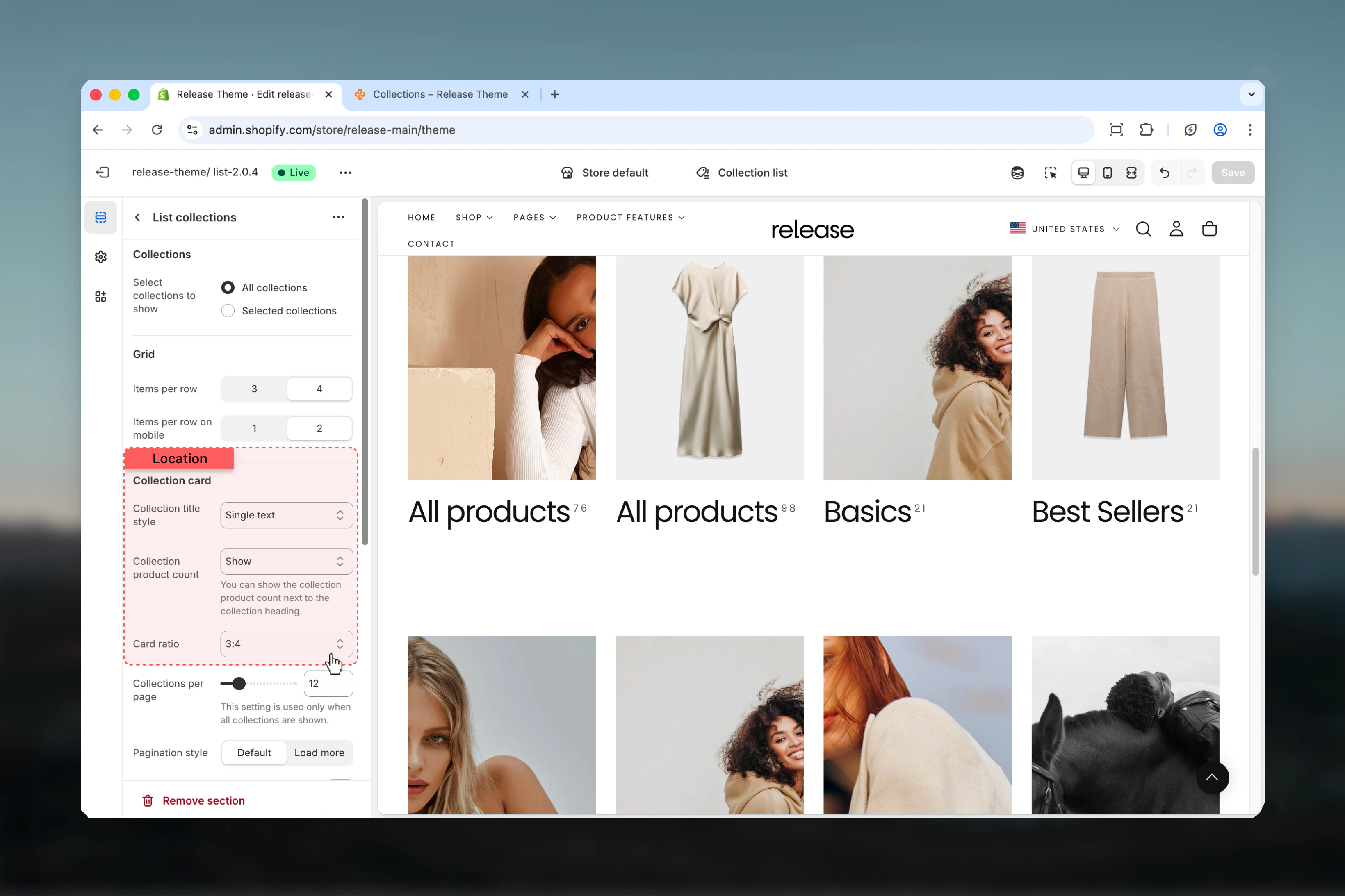
Task: Open the cart bag icon in the store preview
Action: (1210, 229)
